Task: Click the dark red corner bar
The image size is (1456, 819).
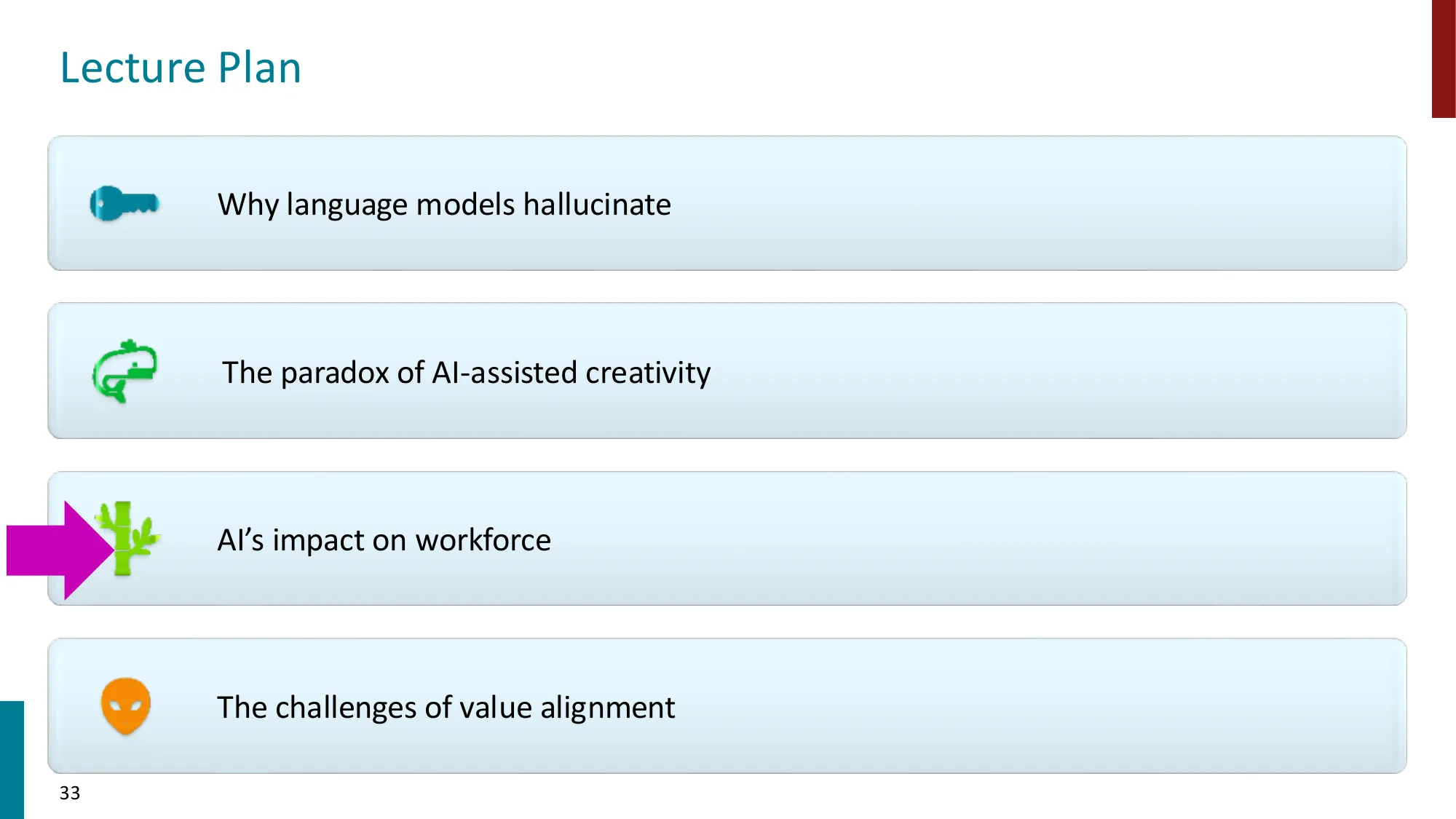Action: 1443,58
